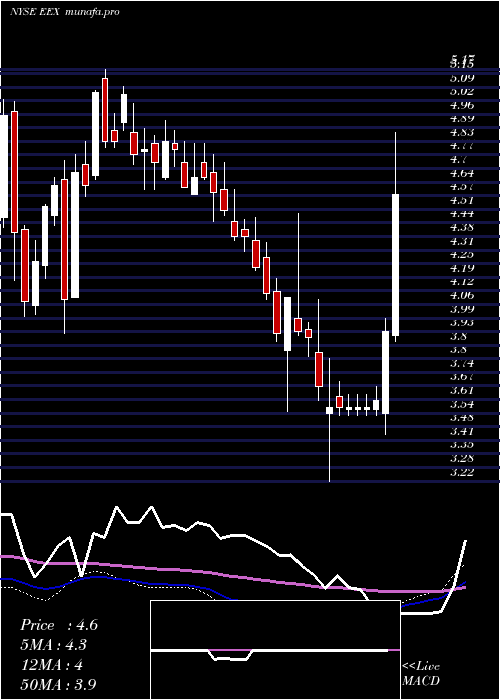Screen dimensions: 500x700
Task: Click the 3.61 price axis label
Action: [462, 391]
